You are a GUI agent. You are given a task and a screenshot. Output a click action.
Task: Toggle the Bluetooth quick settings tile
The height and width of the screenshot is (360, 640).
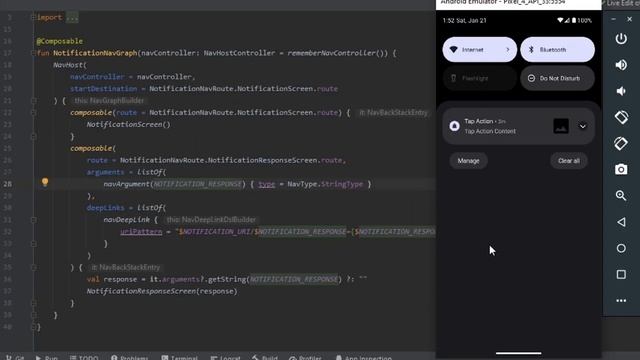558,50
